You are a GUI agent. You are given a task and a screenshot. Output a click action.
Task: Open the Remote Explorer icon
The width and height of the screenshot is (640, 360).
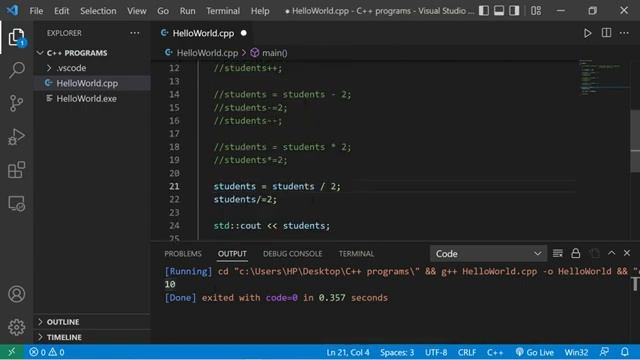point(16,203)
